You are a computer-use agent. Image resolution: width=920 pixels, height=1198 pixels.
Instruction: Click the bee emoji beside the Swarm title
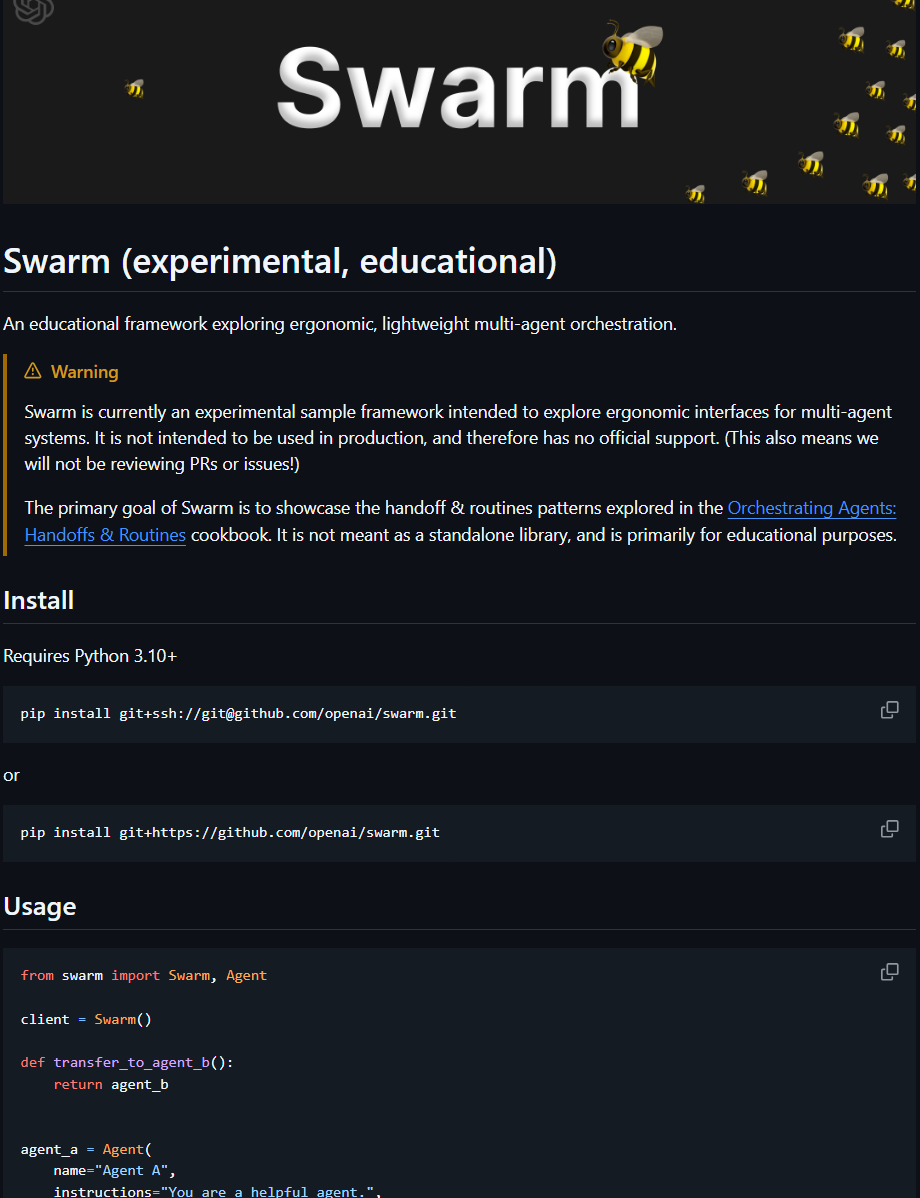pos(632,50)
